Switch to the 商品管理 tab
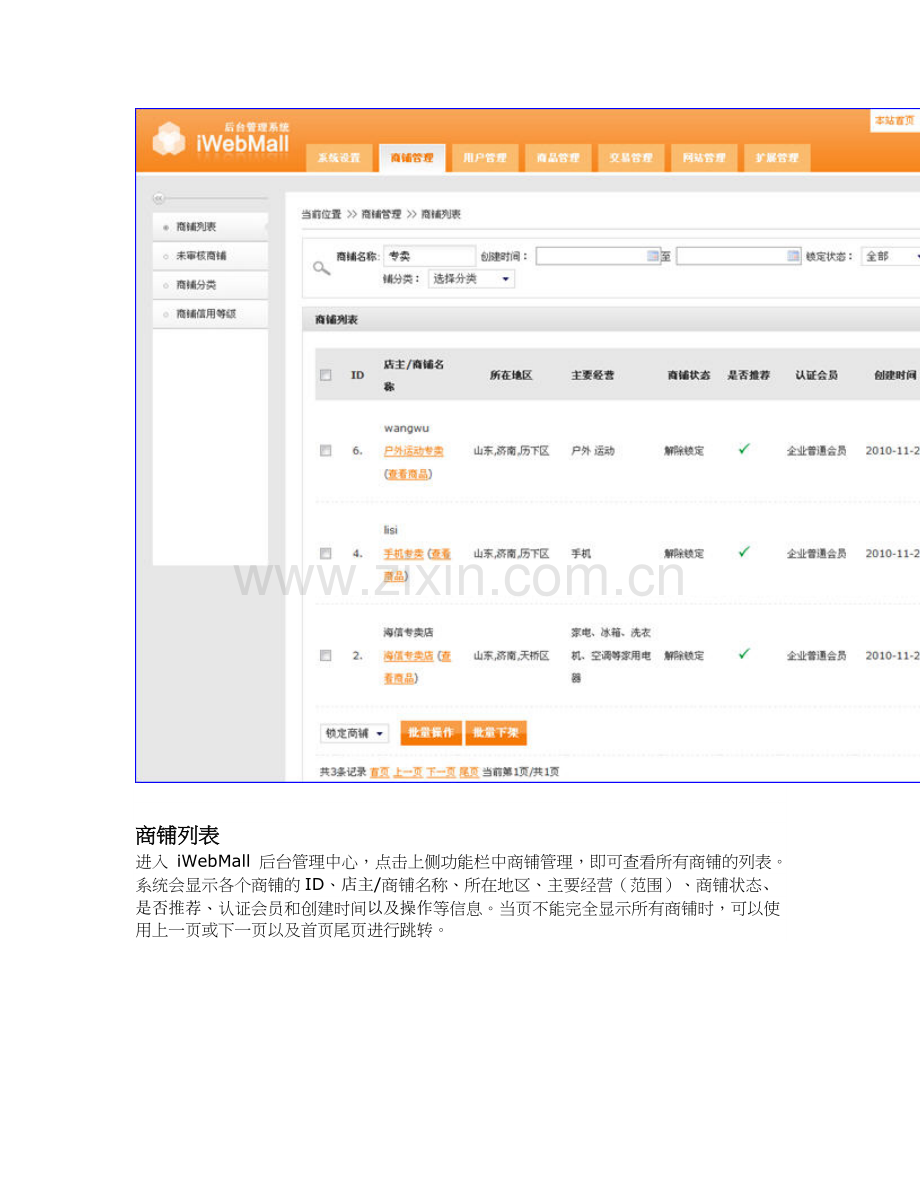The image size is (920, 1191). [557, 157]
